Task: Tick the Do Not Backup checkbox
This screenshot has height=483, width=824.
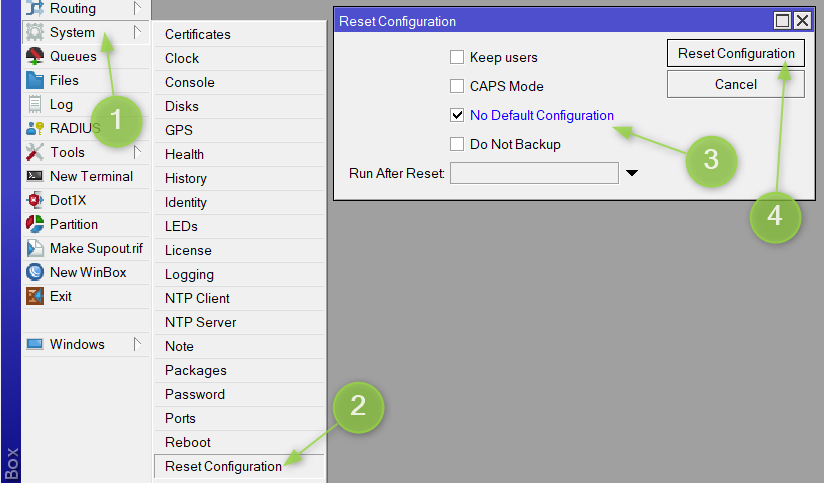Action: coord(457,145)
